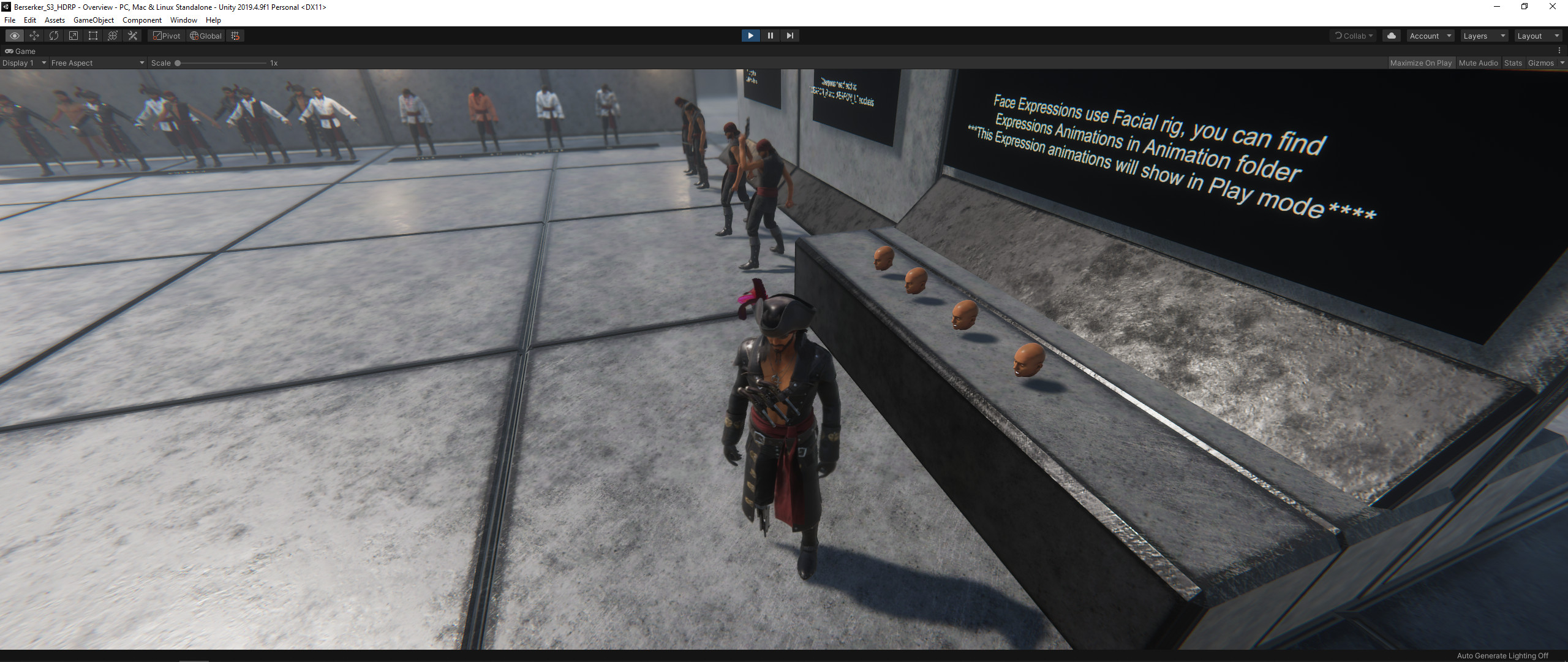Open the cloud services icon
Viewport: 1568px width, 662px height.
pyautogui.click(x=1392, y=36)
